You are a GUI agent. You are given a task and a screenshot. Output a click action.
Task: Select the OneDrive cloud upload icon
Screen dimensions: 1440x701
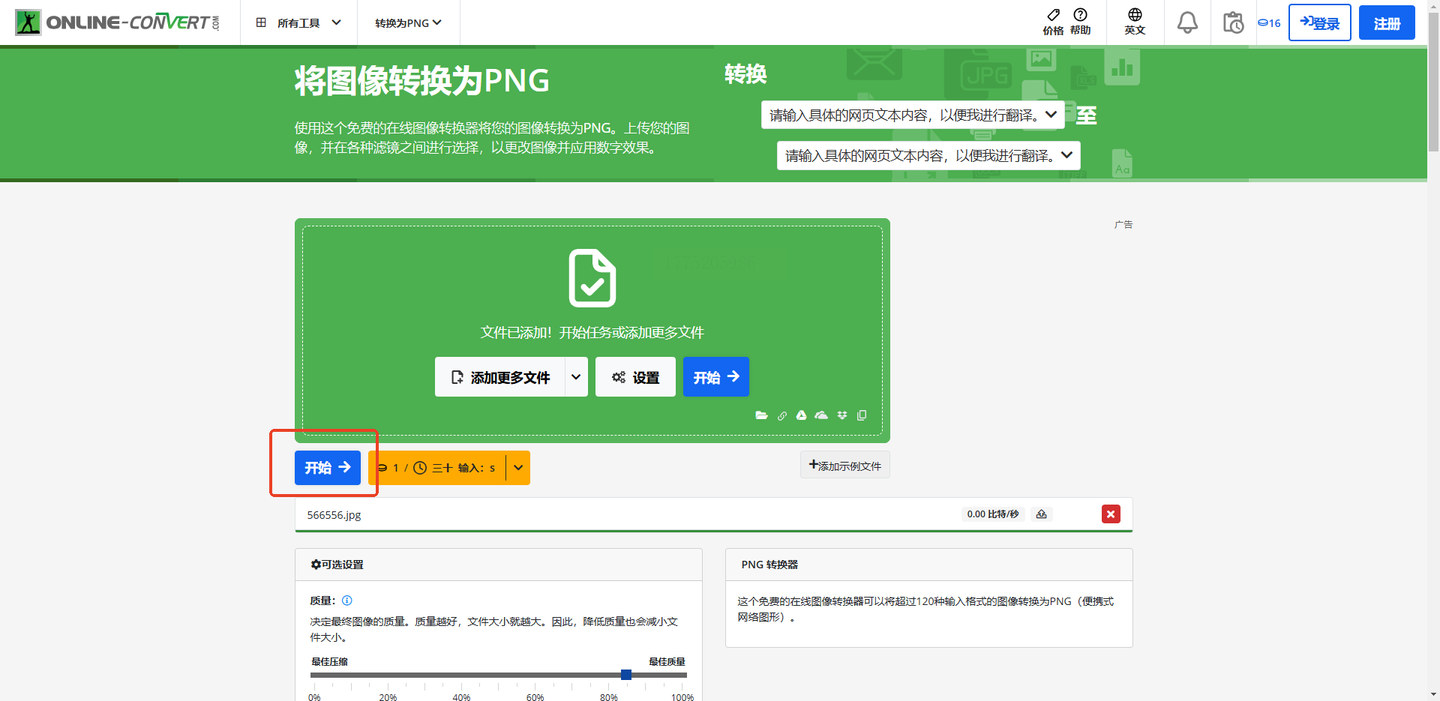821,415
